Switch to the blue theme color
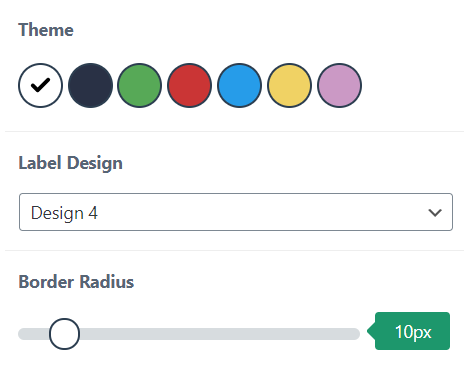This screenshot has width=471, height=368. pyautogui.click(x=239, y=85)
